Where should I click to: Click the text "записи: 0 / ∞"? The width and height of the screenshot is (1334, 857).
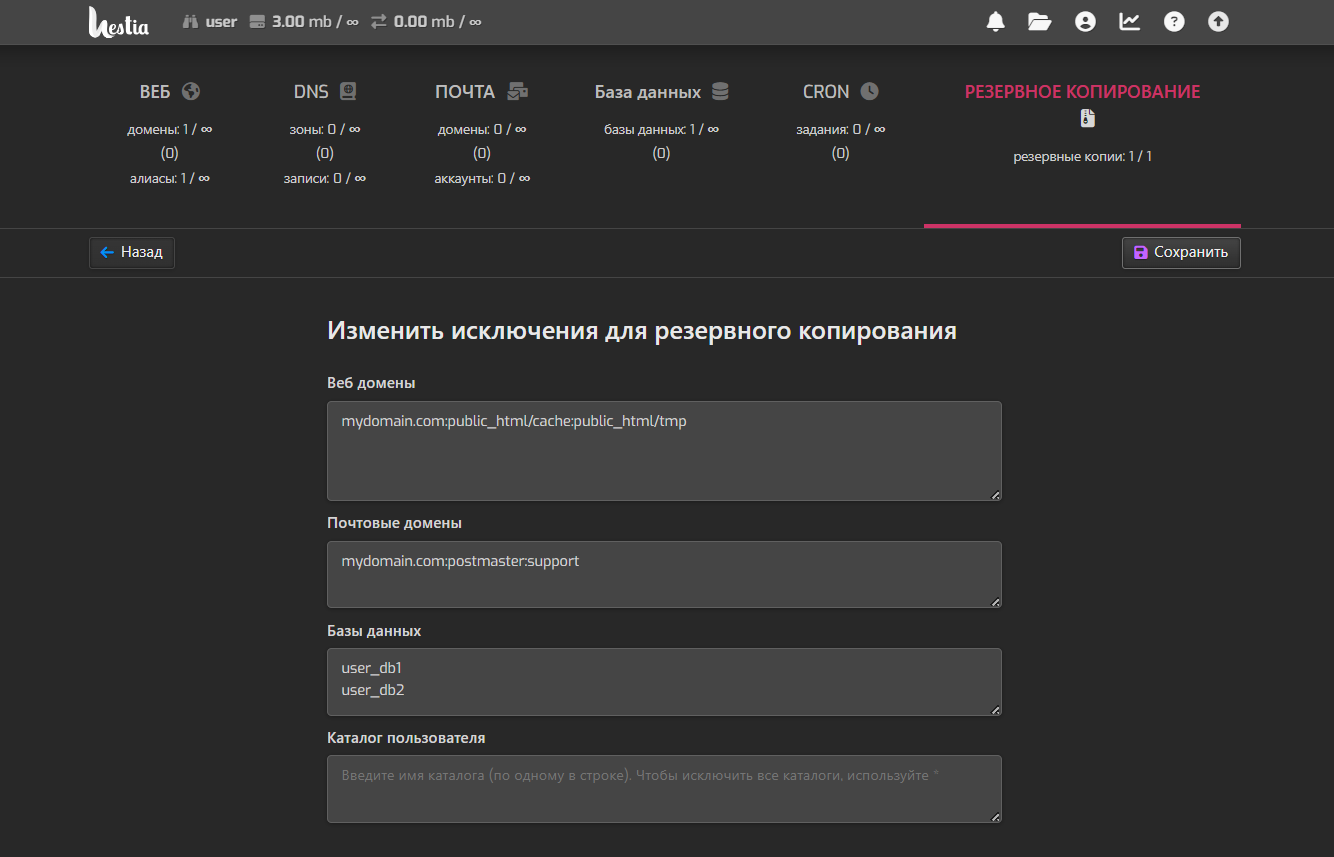(x=325, y=178)
